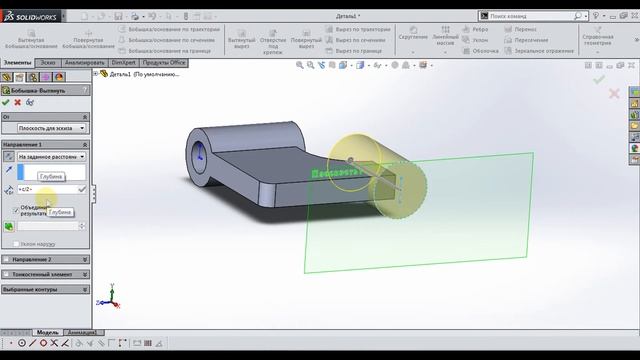Click the Zoom to Area magnifier icon
This screenshot has height=360, width=640.
(311, 65)
